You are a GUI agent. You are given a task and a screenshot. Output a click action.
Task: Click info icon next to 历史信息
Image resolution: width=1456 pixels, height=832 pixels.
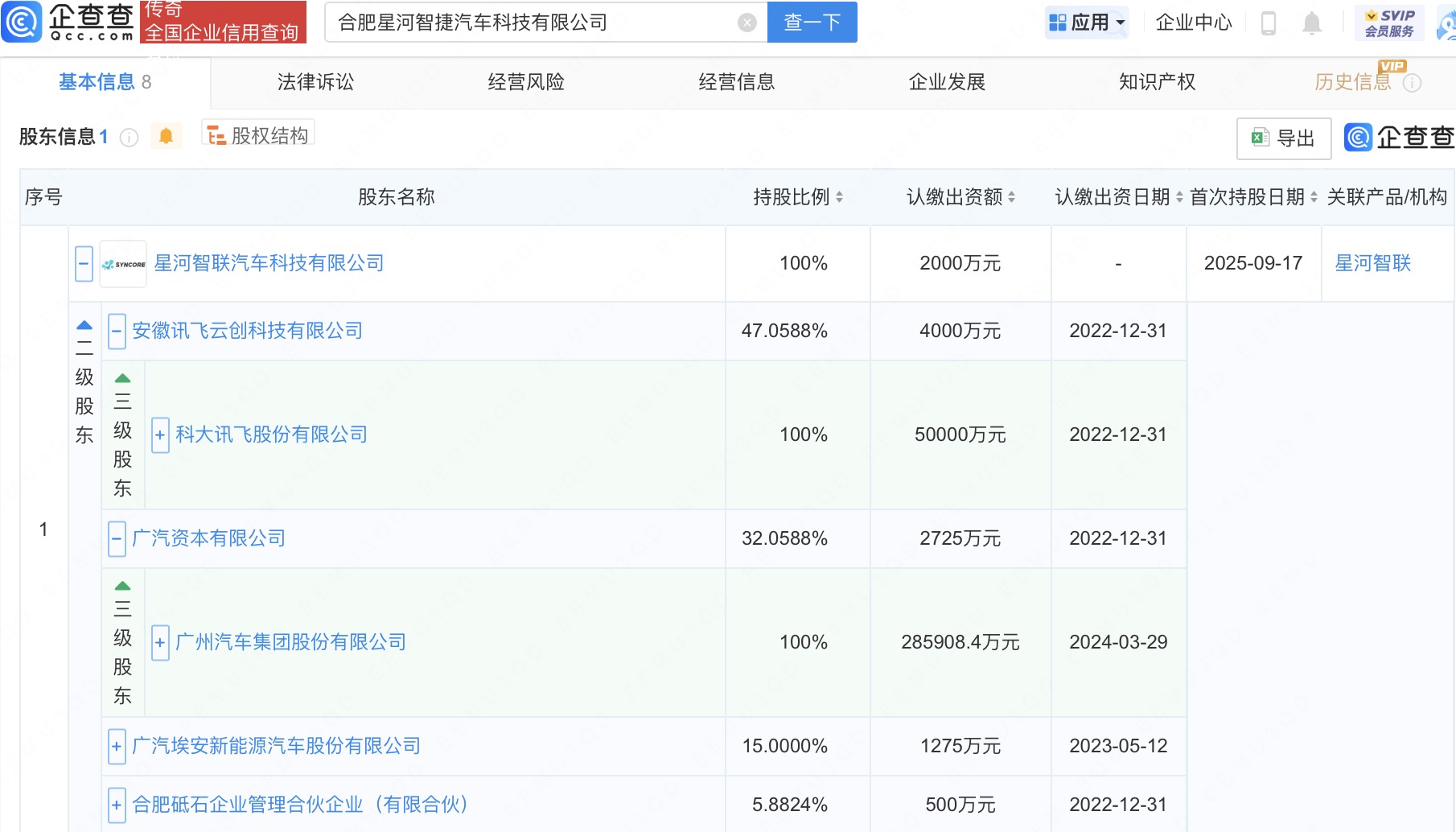pyautogui.click(x=1412, y=83)
